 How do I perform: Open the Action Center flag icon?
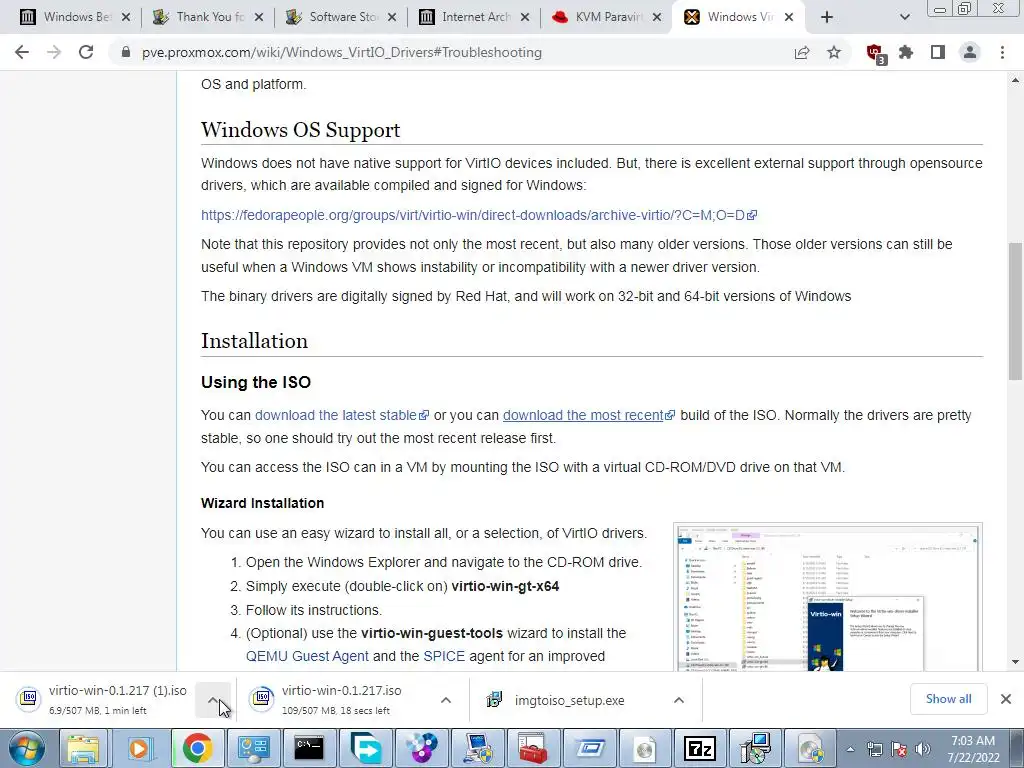tap(899, 749)
